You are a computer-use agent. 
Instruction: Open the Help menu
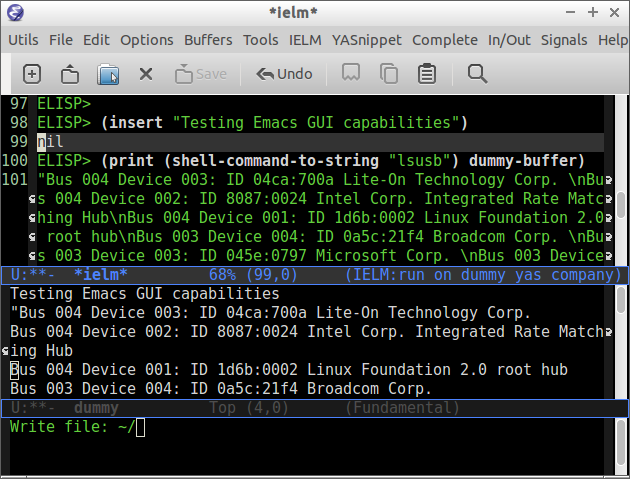tap(613, 40)
